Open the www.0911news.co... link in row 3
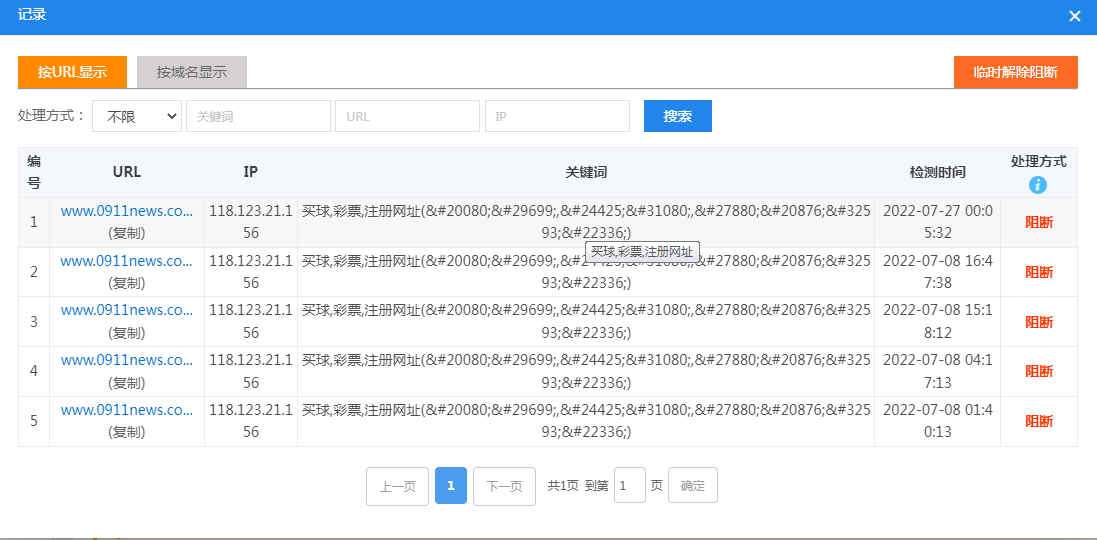 126,310
